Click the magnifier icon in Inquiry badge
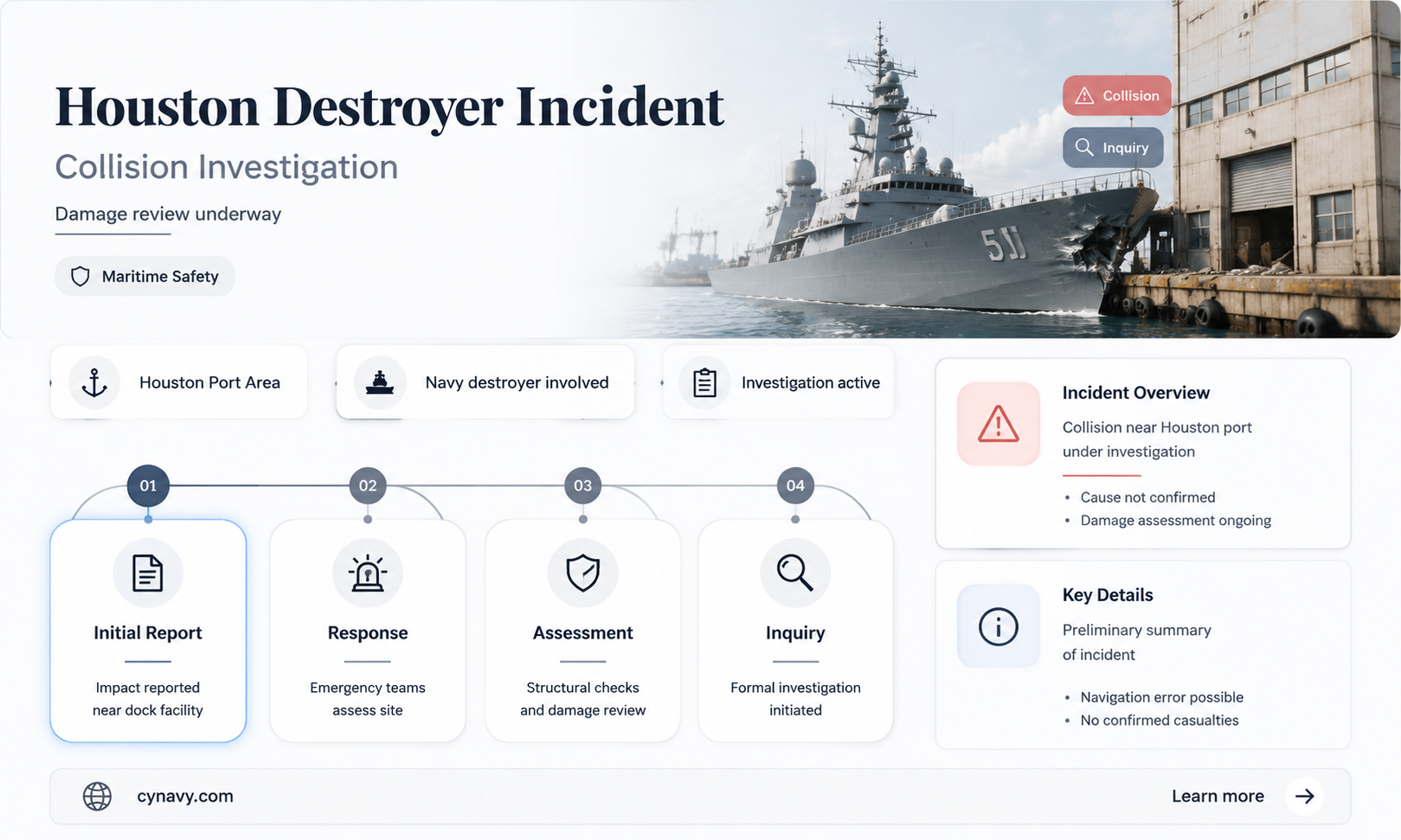 [x=1084, y=147]
